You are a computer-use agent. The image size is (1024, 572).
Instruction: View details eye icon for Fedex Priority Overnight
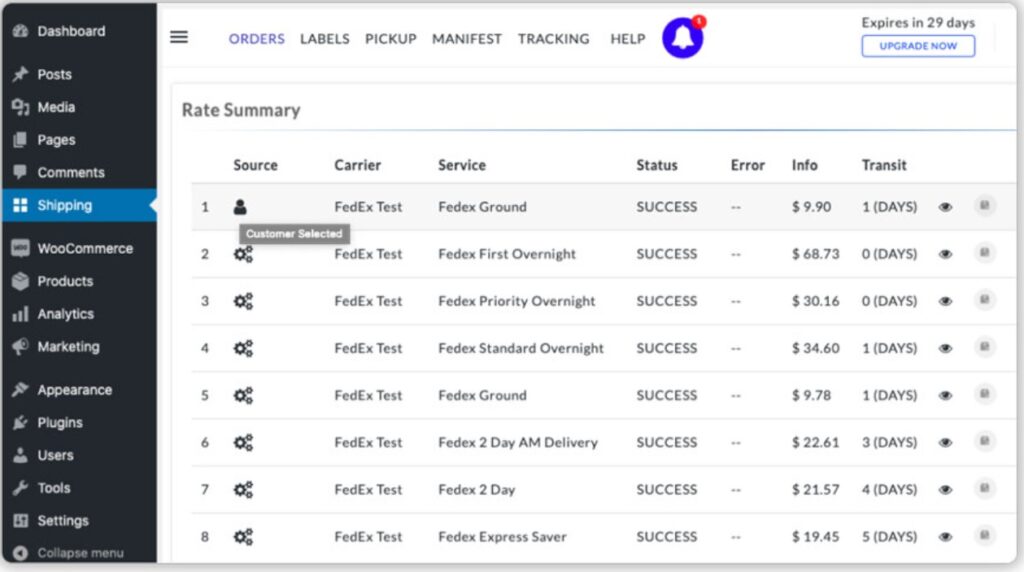point(945,301)
